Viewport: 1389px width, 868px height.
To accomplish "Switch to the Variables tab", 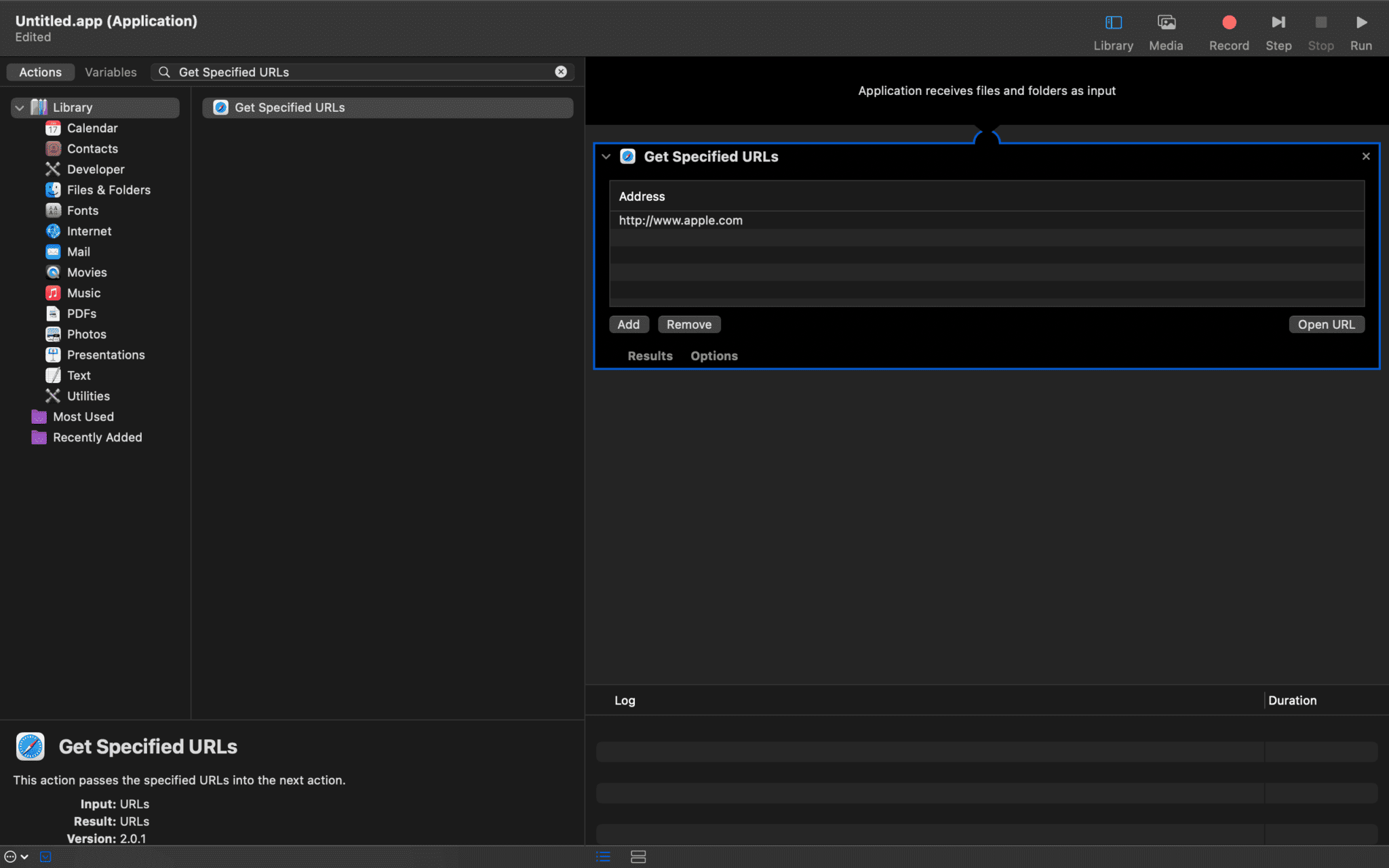I will (x=111, y=72).
